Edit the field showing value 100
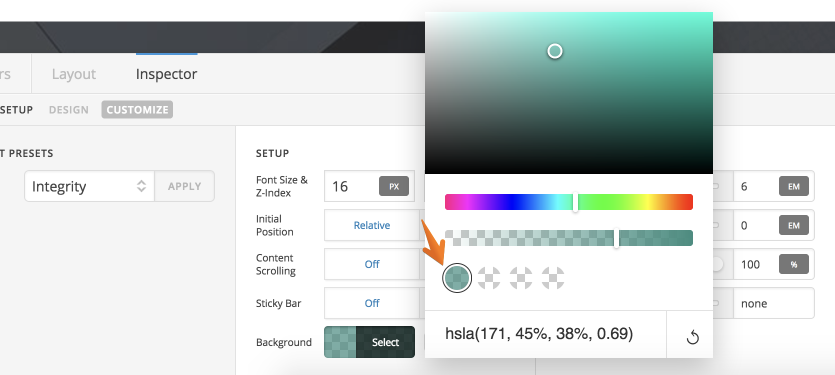The width and height of the screenshot is (835, 375). click(756, 264)
